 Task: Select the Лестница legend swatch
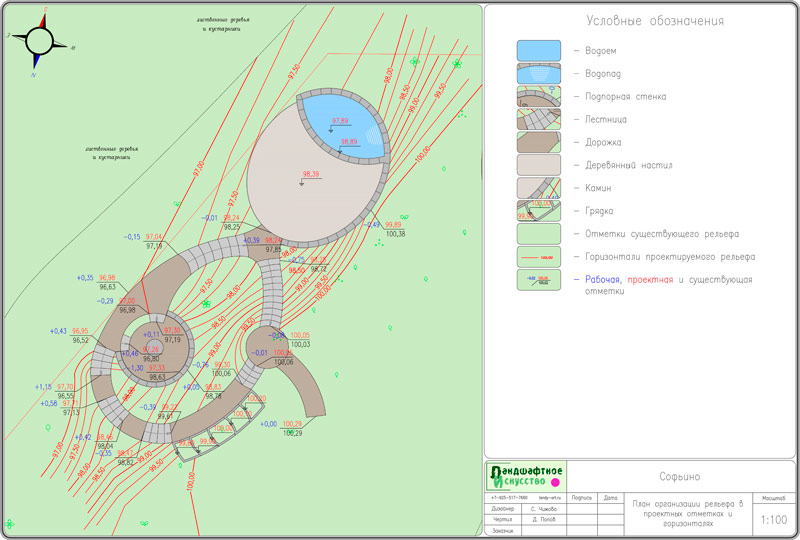539,119
